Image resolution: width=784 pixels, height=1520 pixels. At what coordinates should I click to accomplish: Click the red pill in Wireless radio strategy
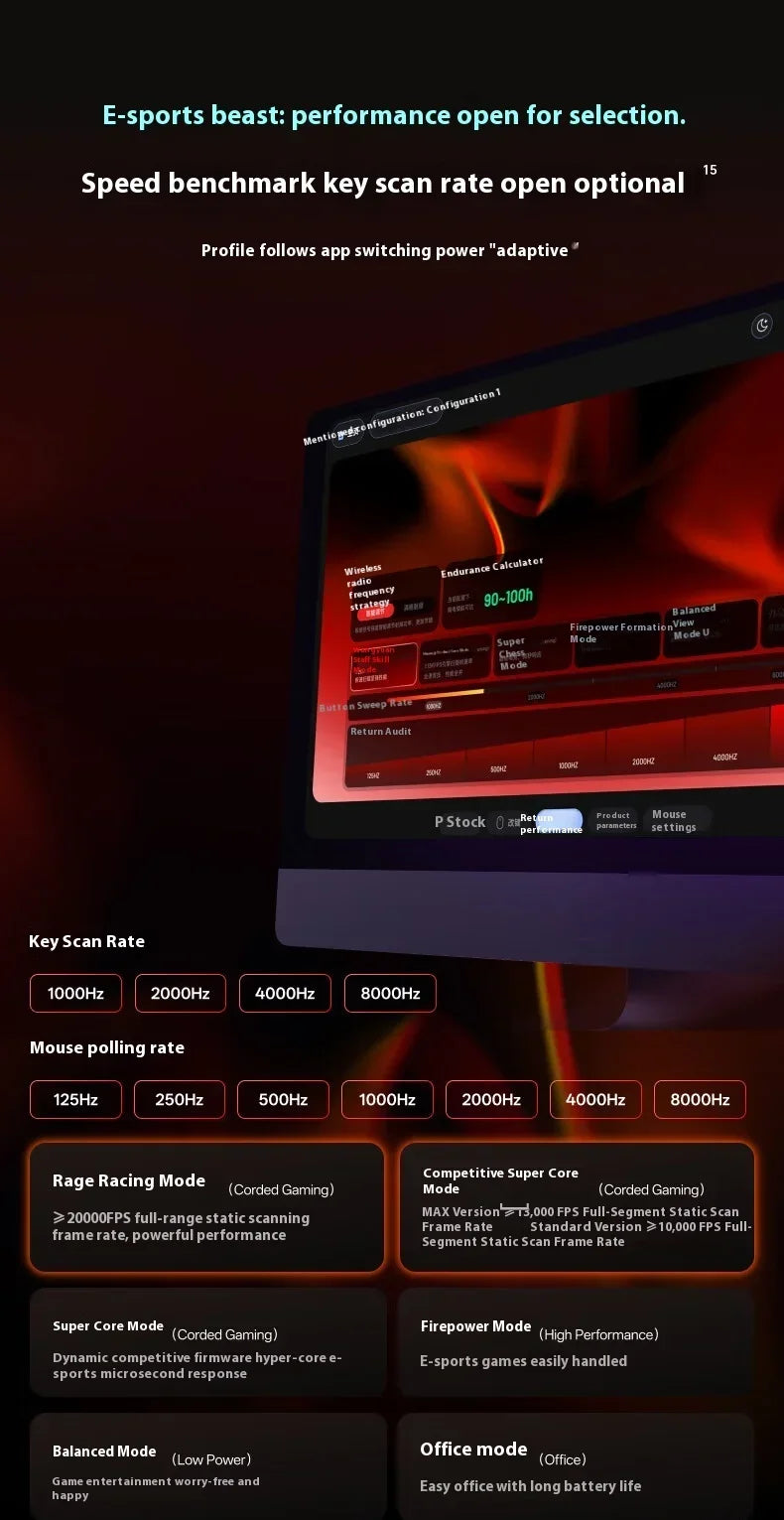coord(375,614)
